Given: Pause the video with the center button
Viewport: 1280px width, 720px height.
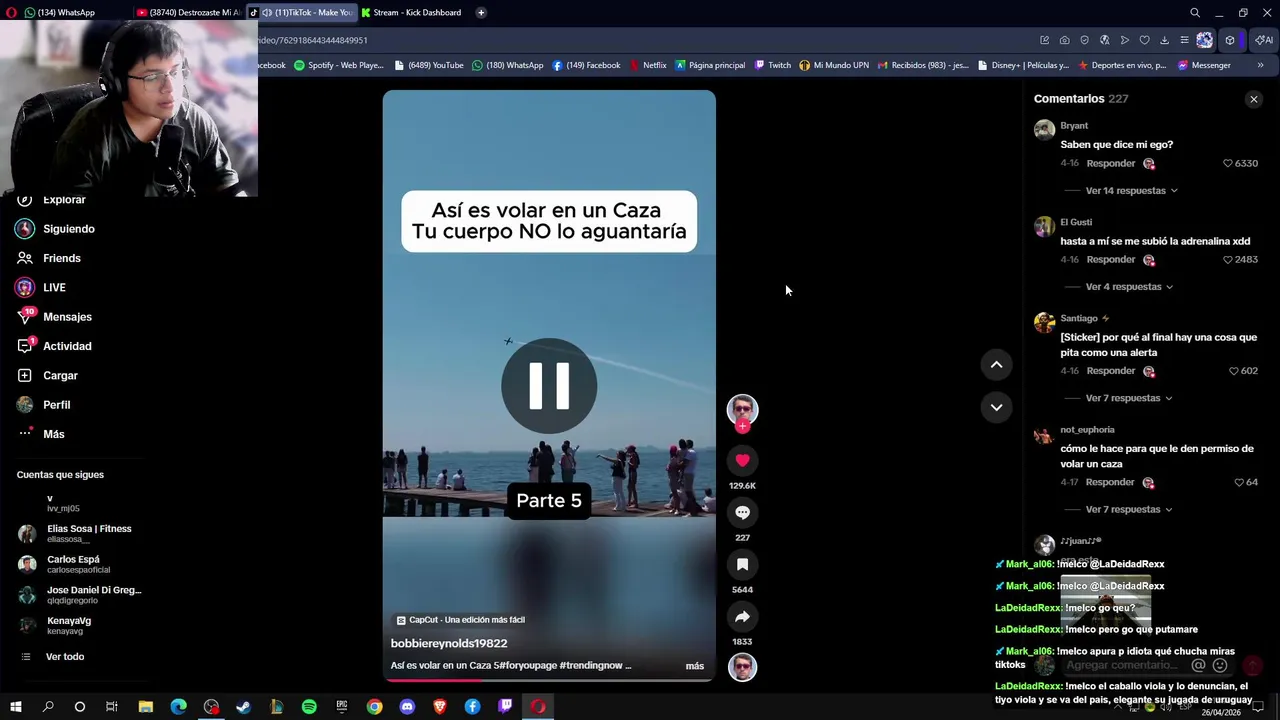Looking at the screenshot, I should tap(549, 386).
